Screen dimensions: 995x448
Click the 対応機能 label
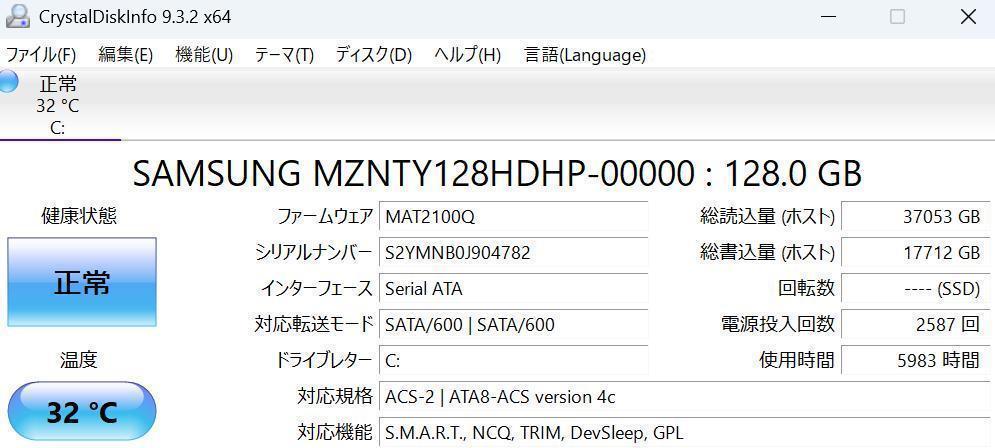click(x=335, y=433)
